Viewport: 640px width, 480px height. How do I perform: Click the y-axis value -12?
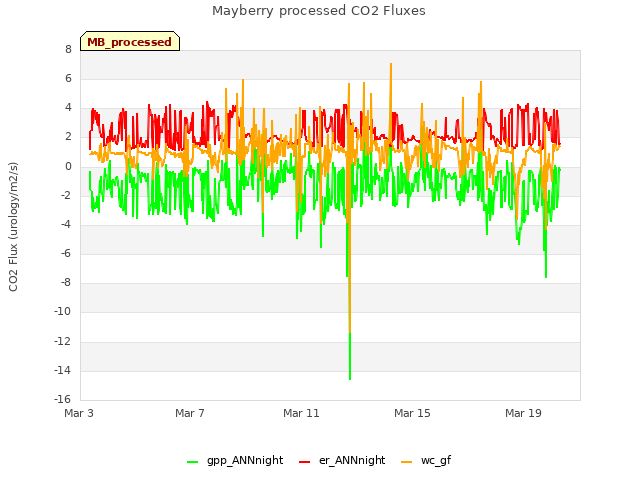(x=63, y=341)
